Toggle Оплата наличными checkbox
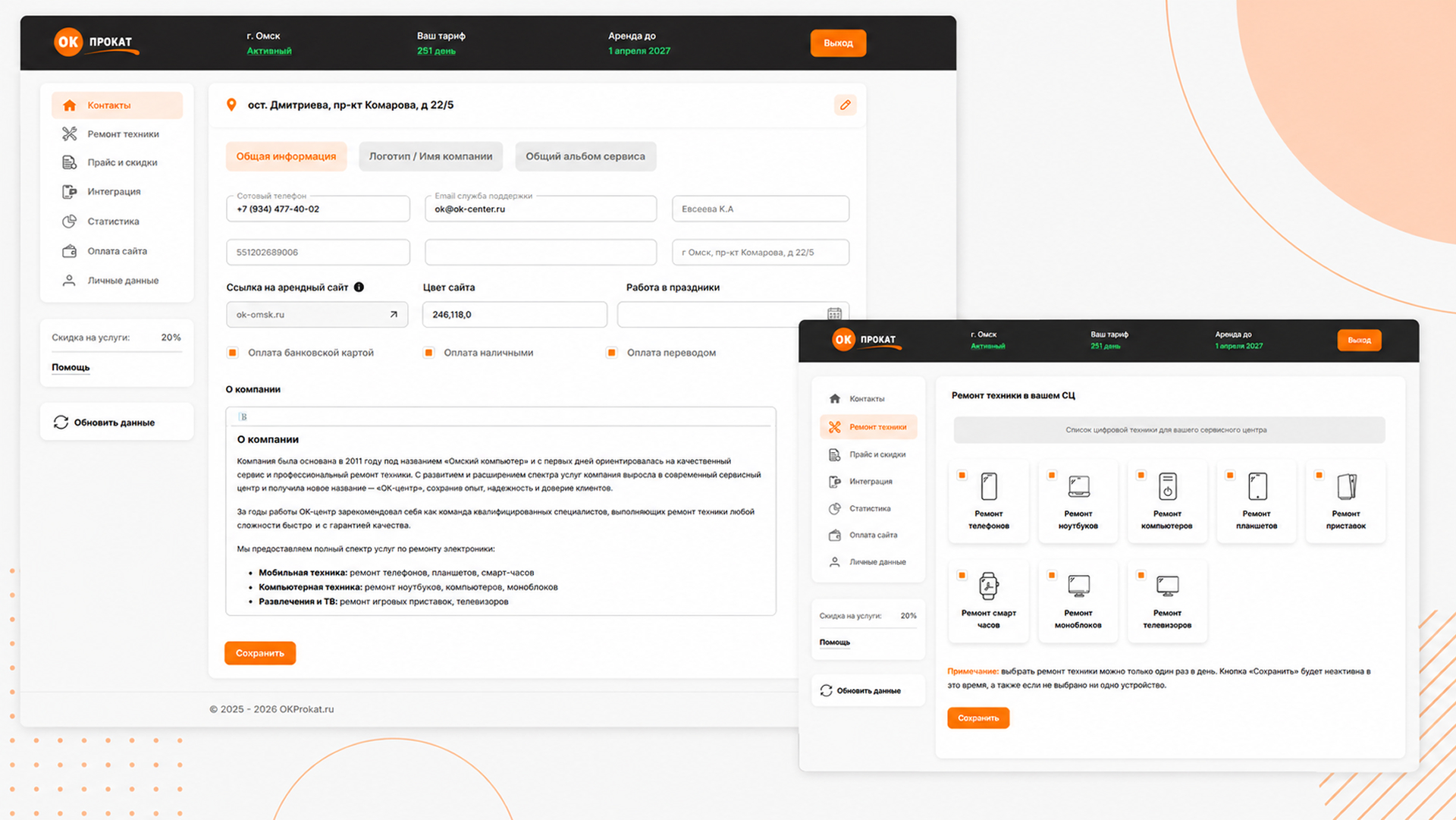This screenshot has height=820, width=1456. [428, 353]
